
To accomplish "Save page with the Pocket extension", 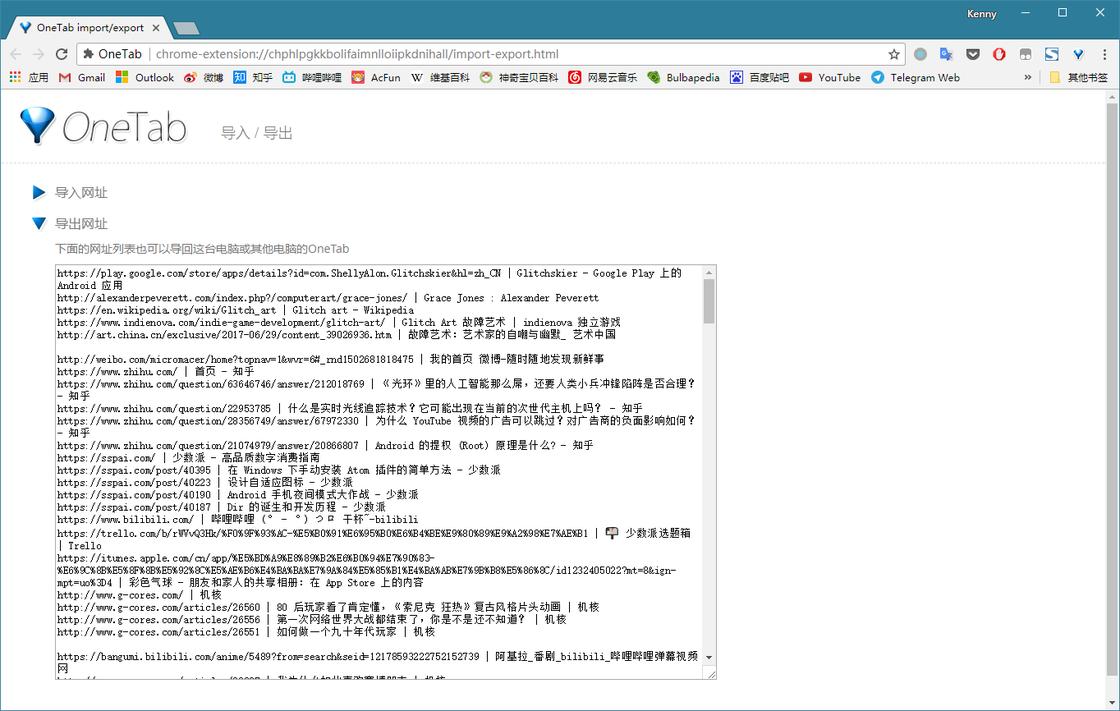I will (x=973, y=54).
